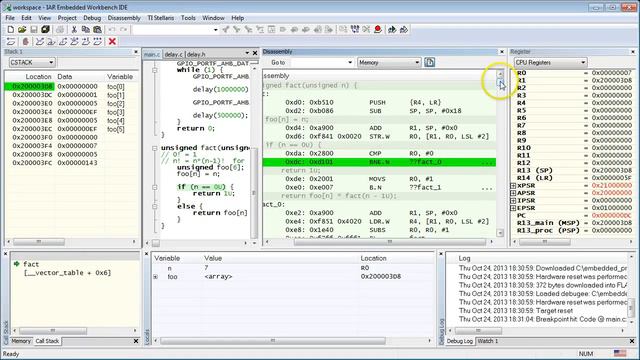Expand the XPSR register

(x=513, y=186)
